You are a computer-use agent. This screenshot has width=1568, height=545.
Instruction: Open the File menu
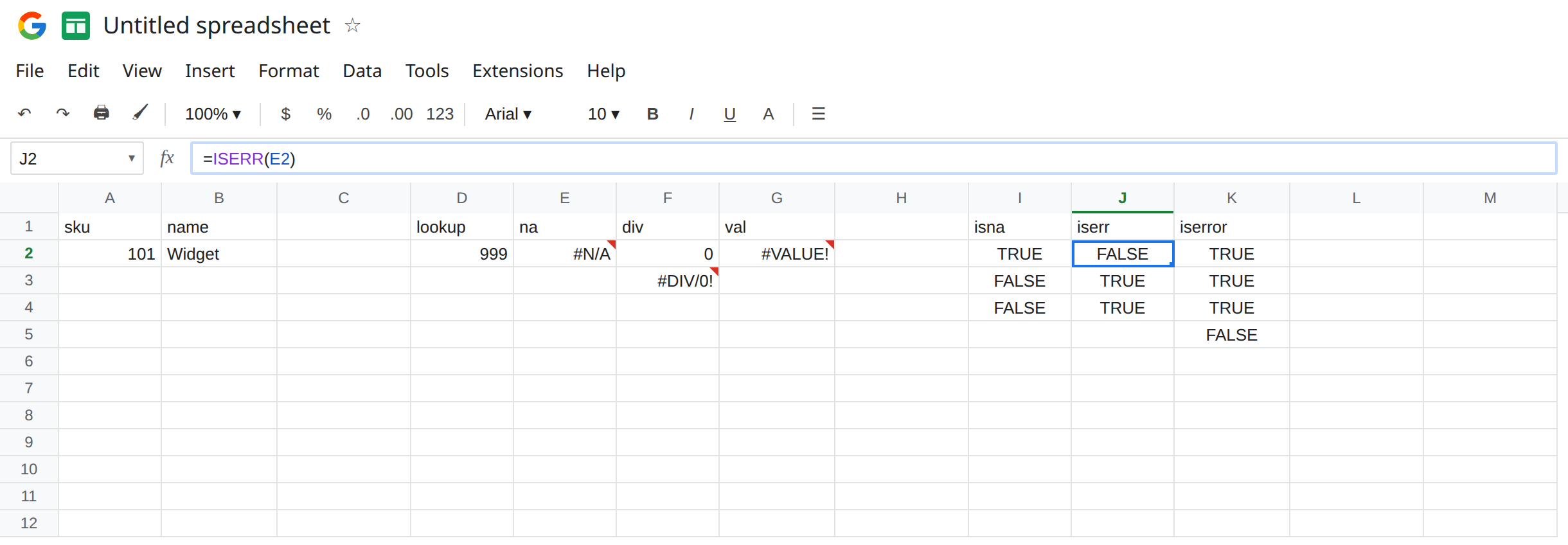click(x=30, y=71)
